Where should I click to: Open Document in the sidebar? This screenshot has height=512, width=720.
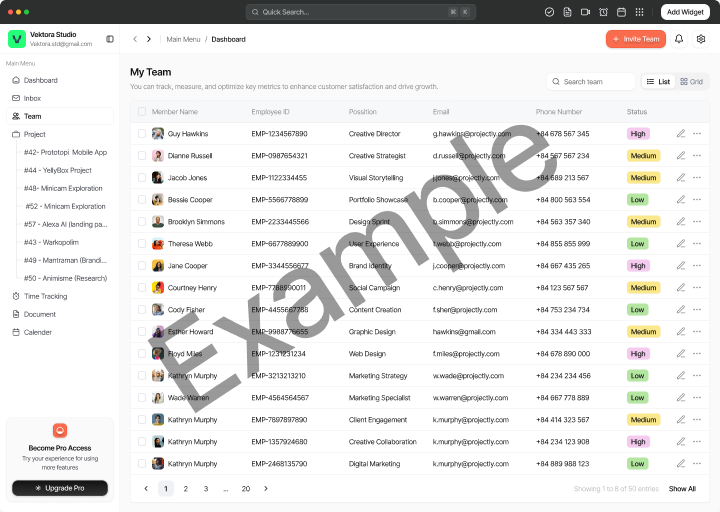pyautogui.click(x=60, y=314)
